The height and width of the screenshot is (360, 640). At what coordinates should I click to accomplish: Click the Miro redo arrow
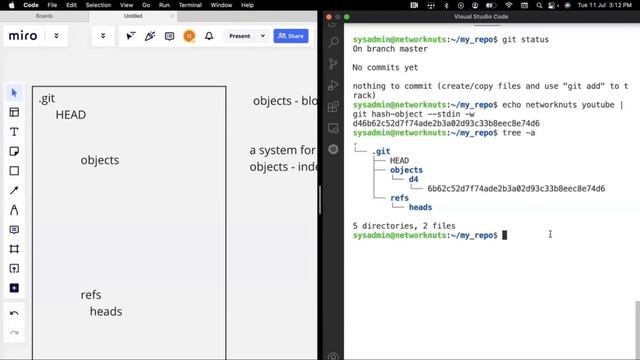coord(14,333)
